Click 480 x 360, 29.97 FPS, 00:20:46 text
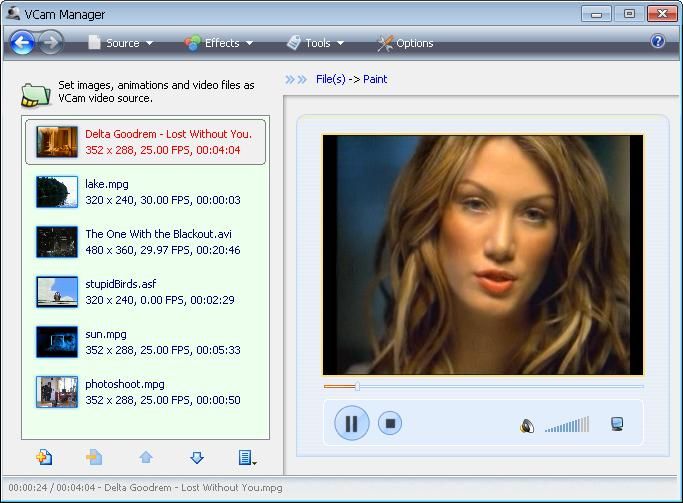This screenshot has width=683, height=503. (x=162, y=250)
